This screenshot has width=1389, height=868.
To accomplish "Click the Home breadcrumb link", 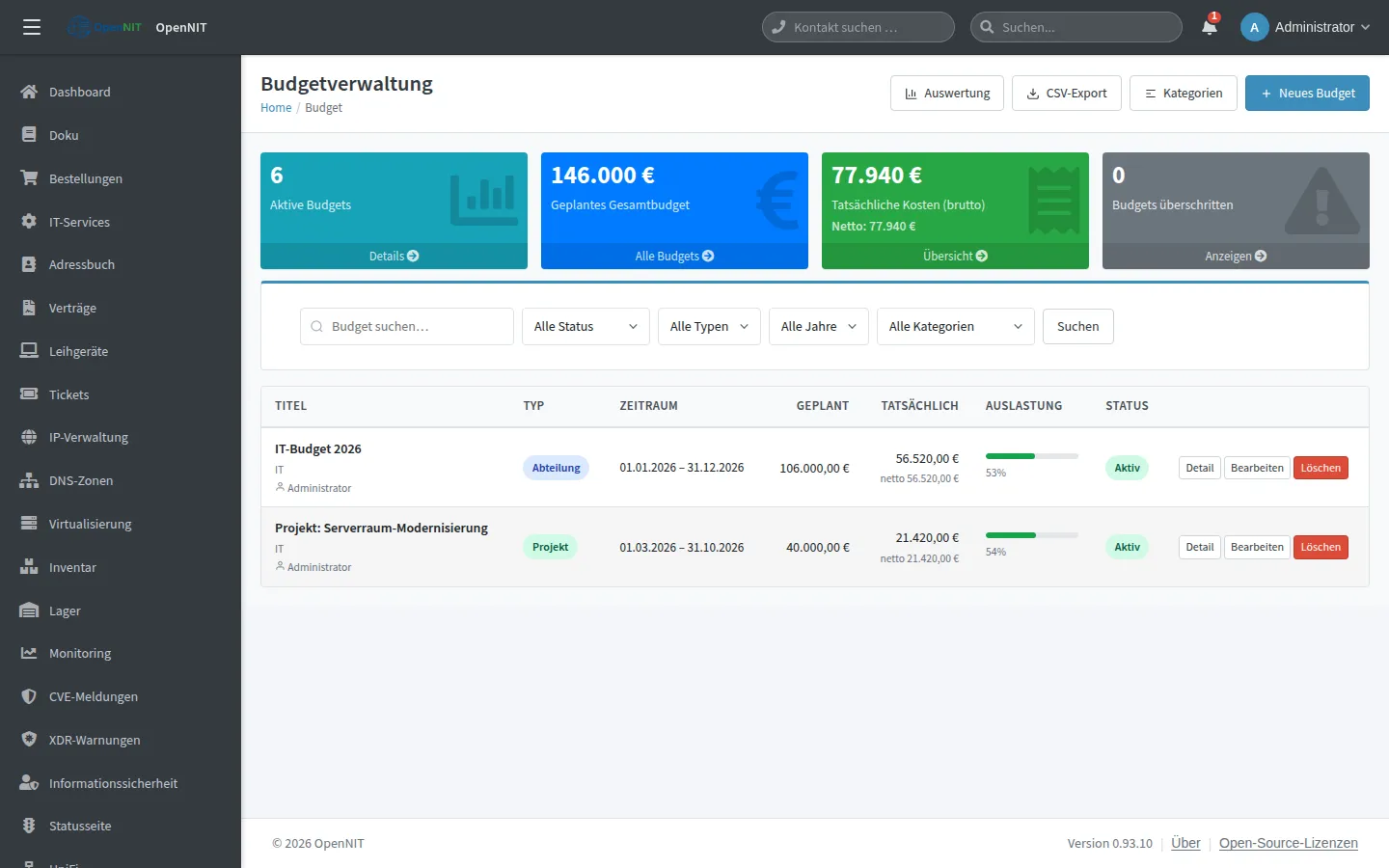I will (276, 108).
